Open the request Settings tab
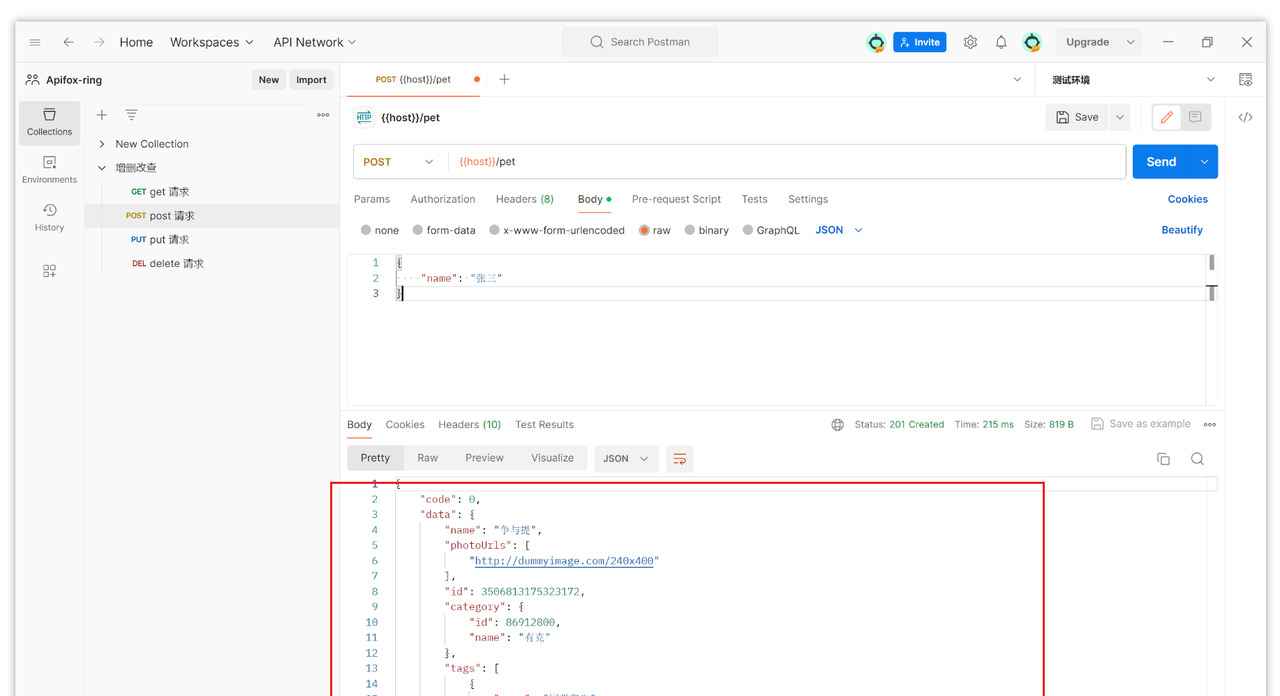1280x696 pixels. (x=808, y=199)
